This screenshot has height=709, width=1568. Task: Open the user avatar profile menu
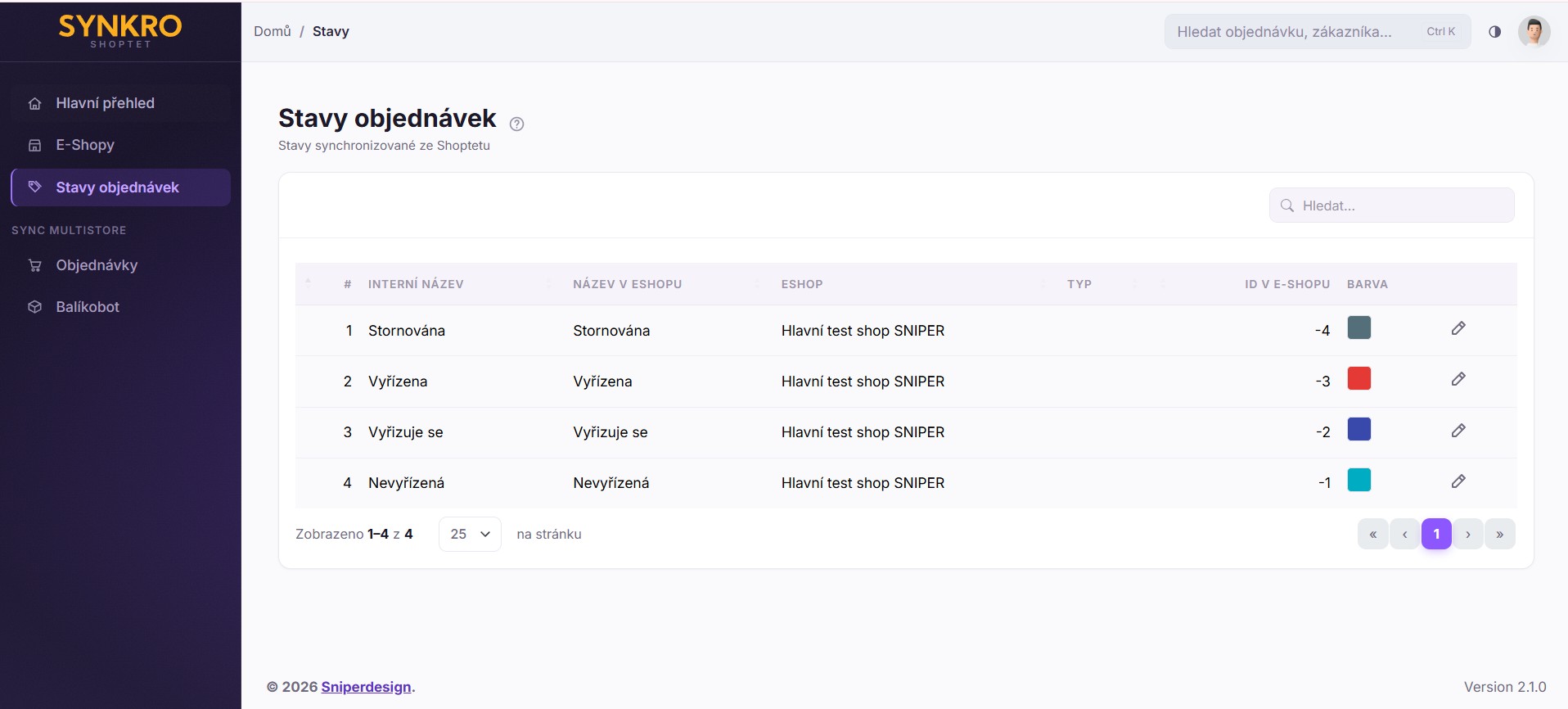pos(1534,31)
